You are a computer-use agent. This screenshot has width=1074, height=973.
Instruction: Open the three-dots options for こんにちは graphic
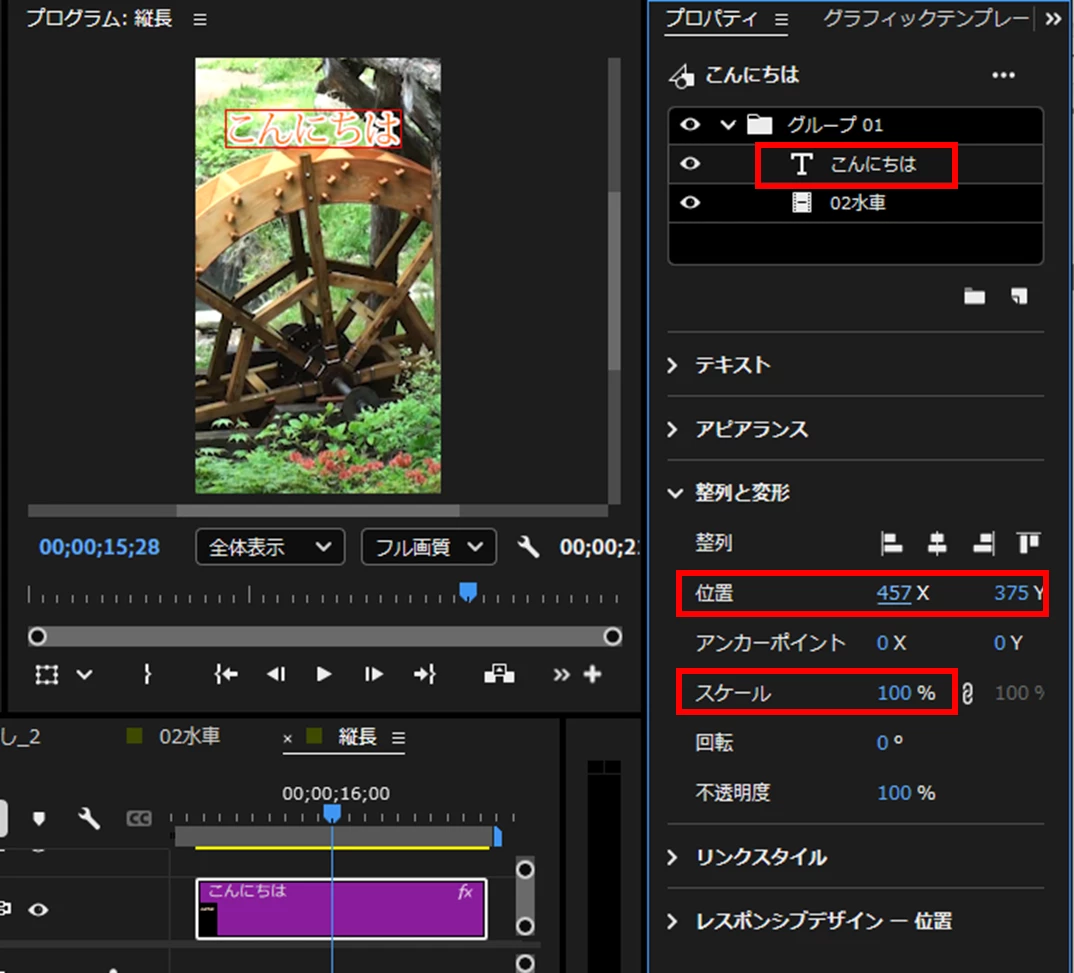click(1003, 75)
